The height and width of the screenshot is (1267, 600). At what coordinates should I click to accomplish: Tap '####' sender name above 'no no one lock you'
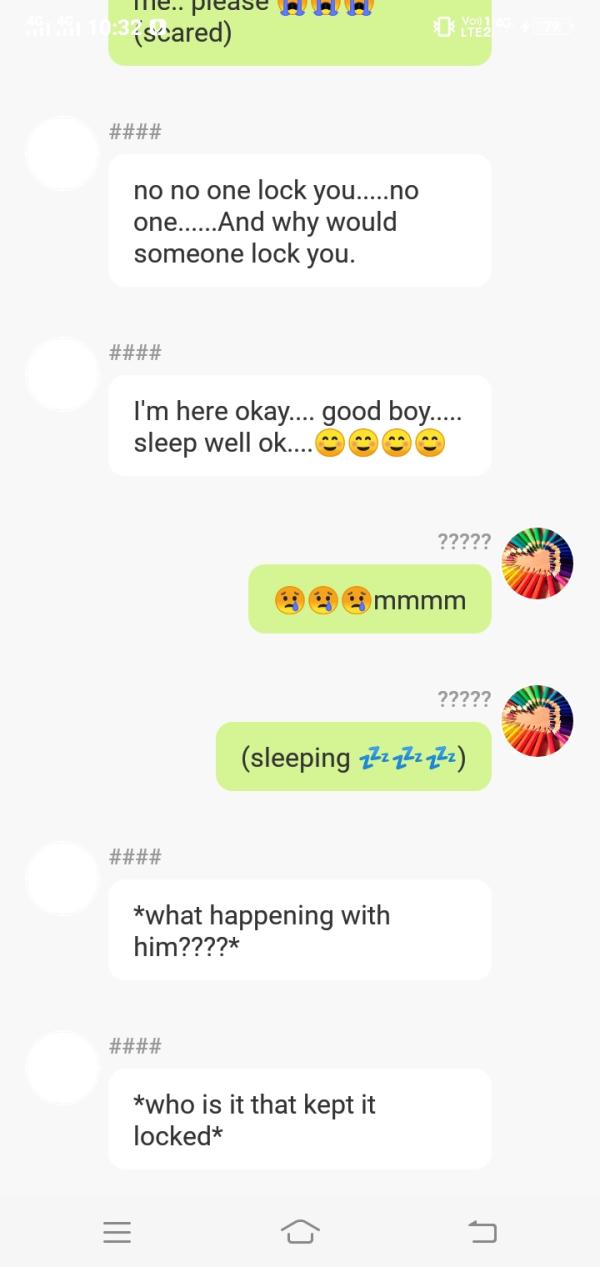coord(135,132)
